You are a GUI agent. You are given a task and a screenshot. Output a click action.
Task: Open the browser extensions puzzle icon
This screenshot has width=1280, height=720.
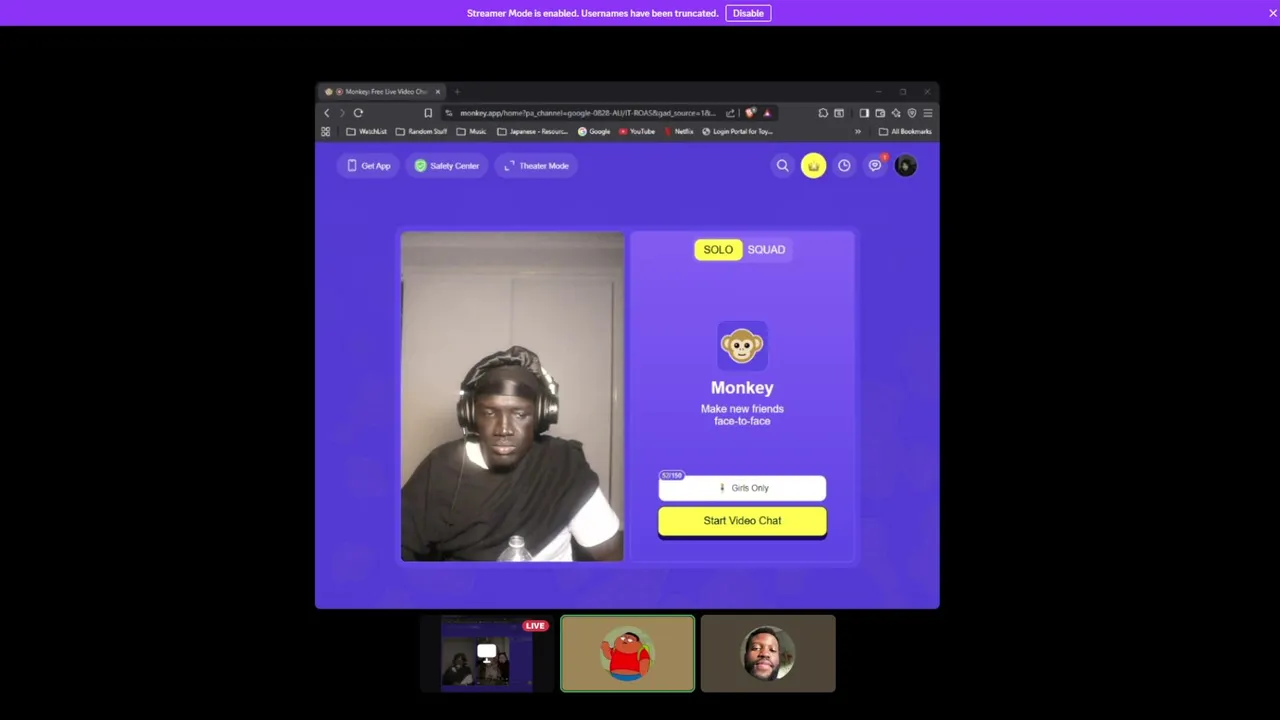pyautogui.click(x=823, y=113)
